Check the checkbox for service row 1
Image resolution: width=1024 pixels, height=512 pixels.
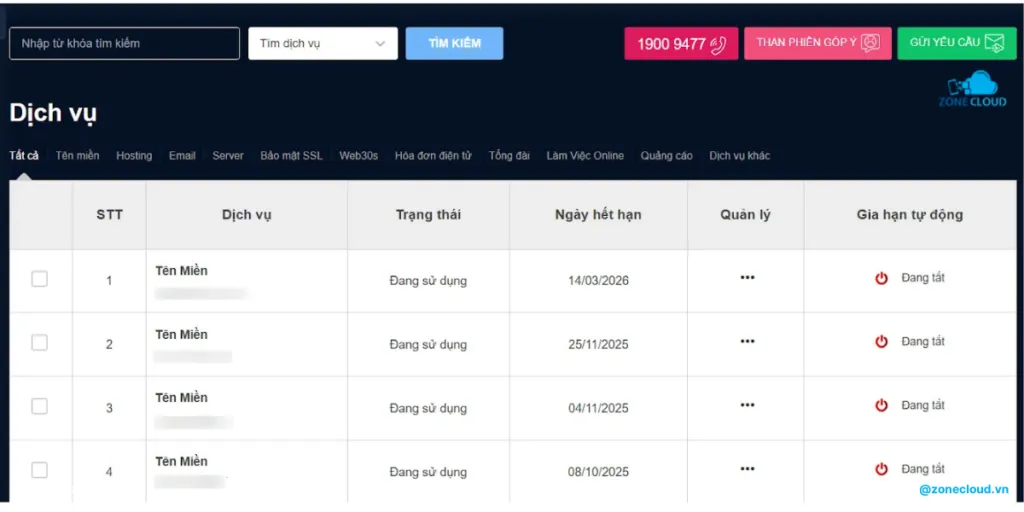pyautogui.click(x=39, y=279)
